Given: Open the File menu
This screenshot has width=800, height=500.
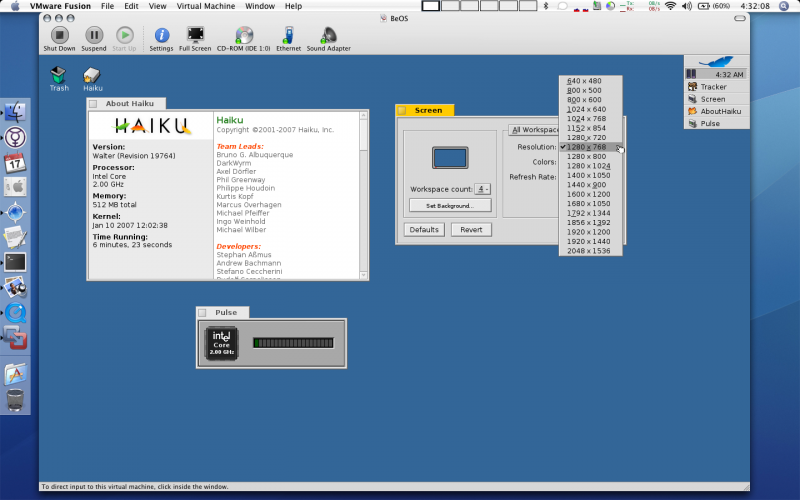Looking at the screenshot, I should [107, 6].
